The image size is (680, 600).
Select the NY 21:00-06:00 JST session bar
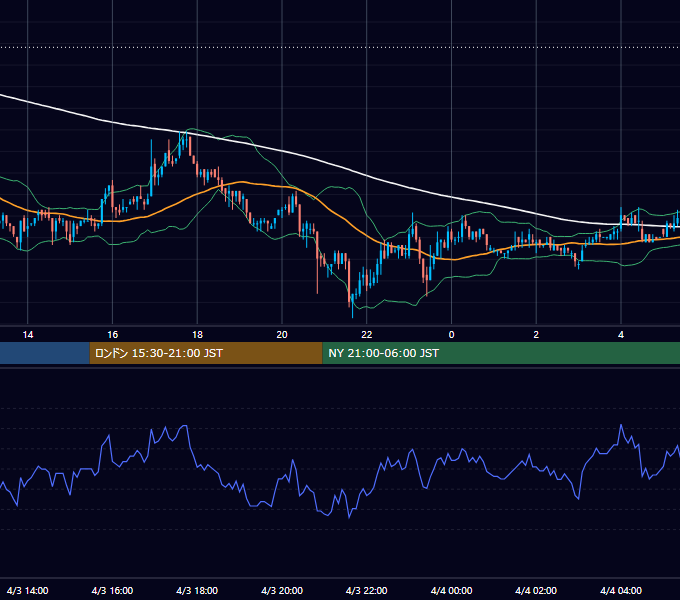click(501, 353)
